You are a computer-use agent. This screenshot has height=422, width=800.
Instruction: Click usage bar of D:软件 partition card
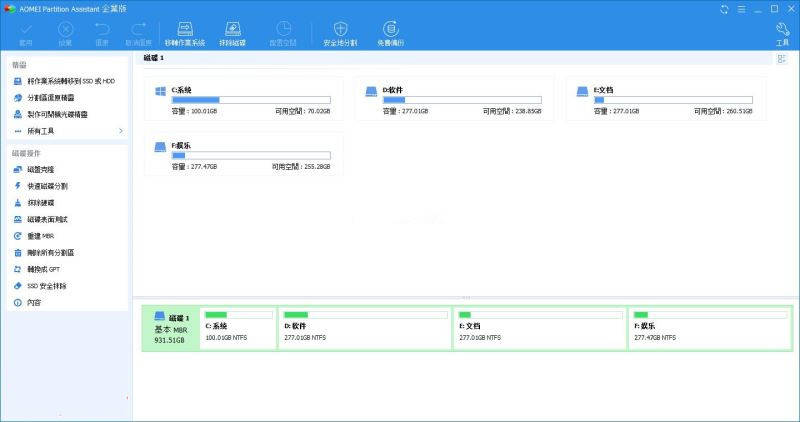462,100
